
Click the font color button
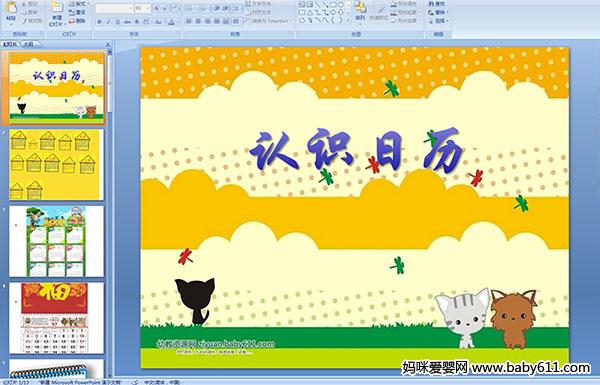click(x=171, y=22)
